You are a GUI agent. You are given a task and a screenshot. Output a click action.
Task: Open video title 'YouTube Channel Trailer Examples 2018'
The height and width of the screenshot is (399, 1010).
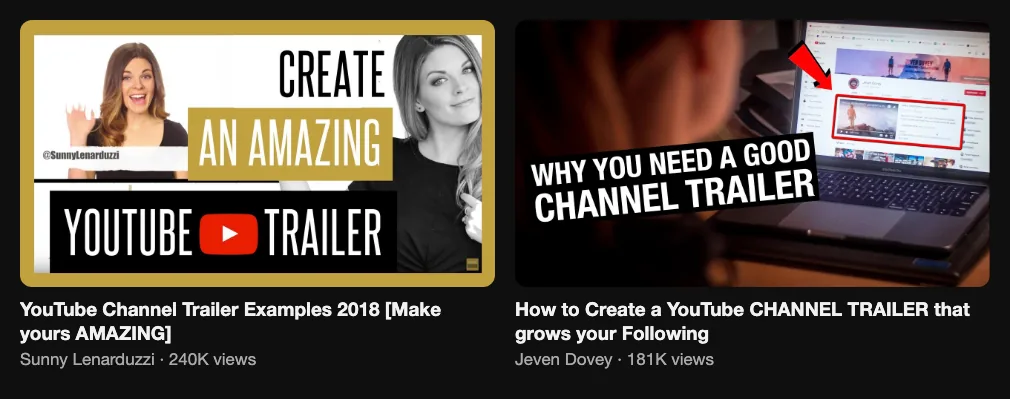231,322
